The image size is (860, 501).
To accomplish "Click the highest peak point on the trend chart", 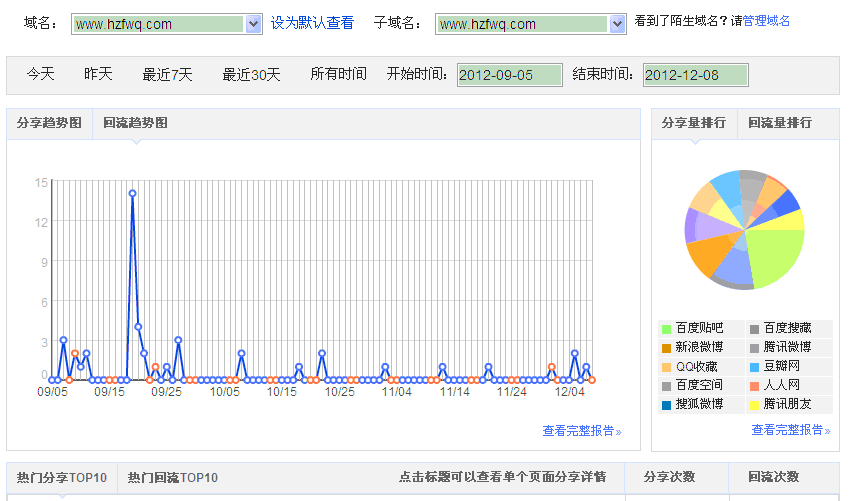I will (x=132, y=193).
